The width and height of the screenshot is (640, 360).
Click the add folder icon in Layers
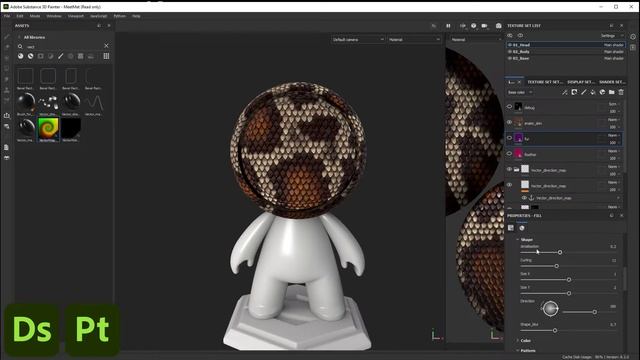(x=611, y=92)
